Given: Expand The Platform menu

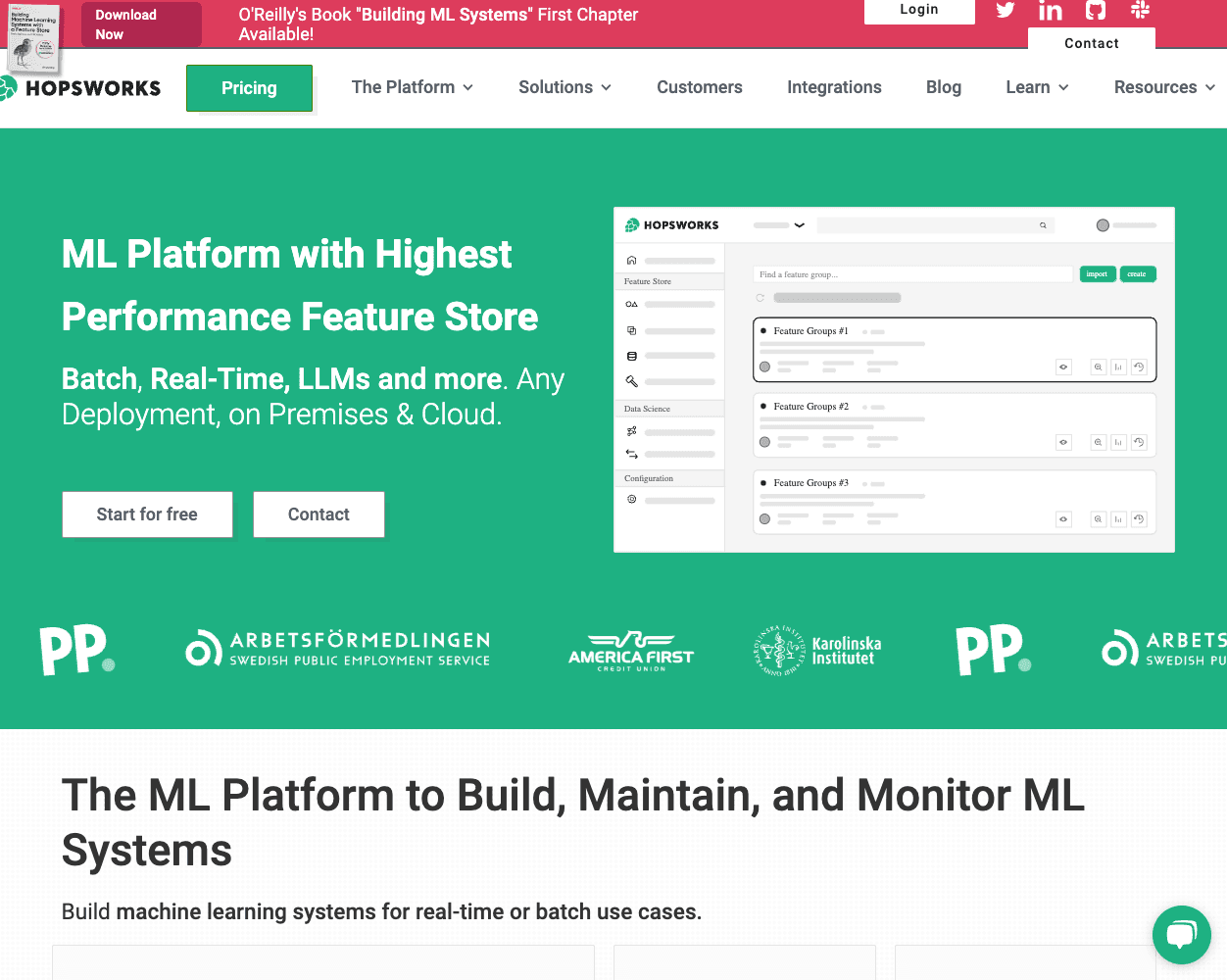Looking at the screenshot, I should [x=413, y=87].
